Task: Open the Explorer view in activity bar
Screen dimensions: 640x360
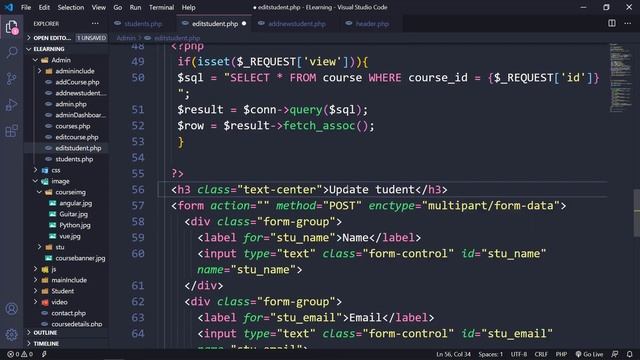Action: pos(11,27)
